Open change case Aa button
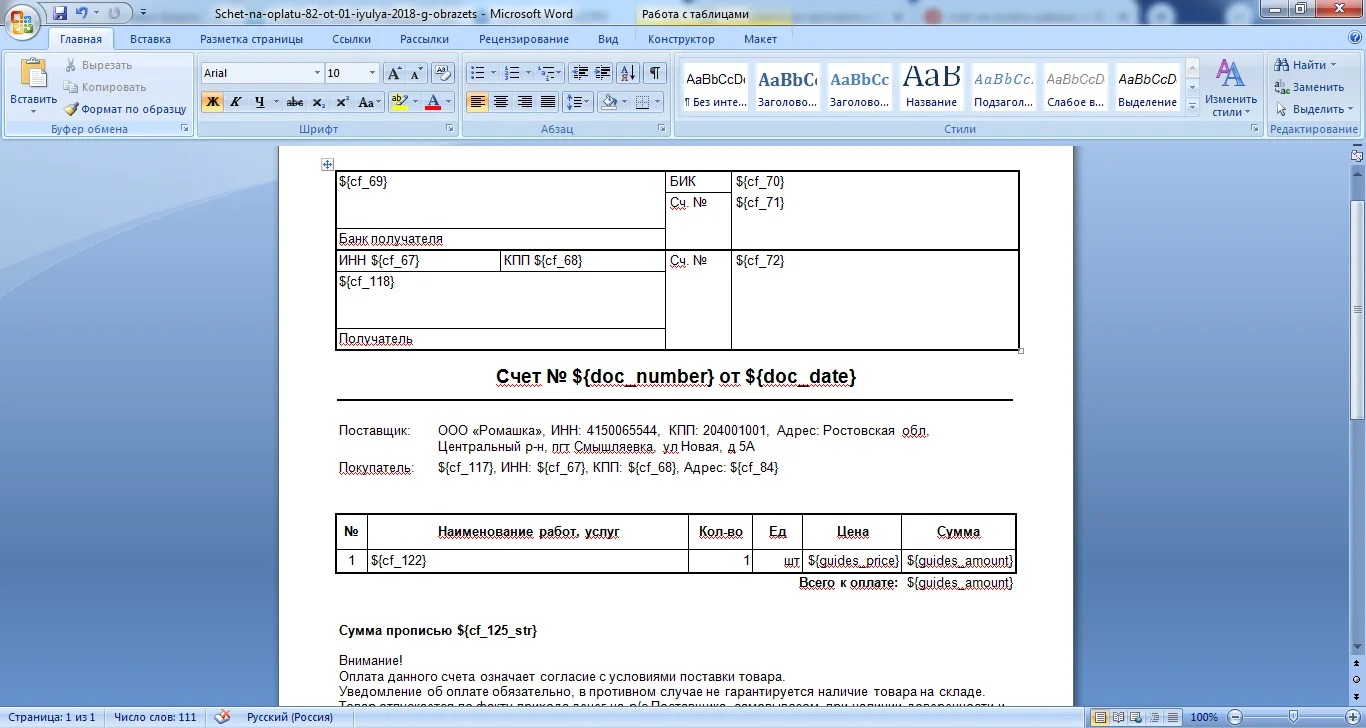Screen dimensions: 1366x728 pos(369,102)
